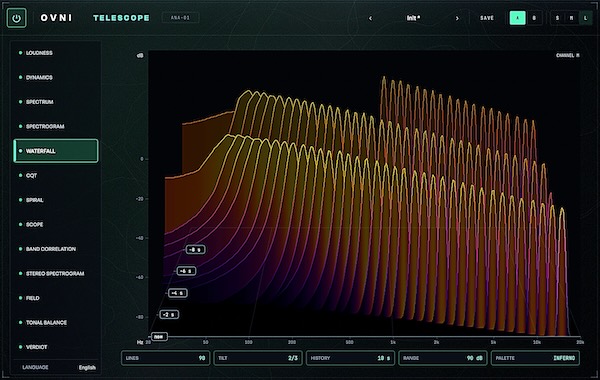Open the Spiral view
The width and height of the screenshot is (600, 380).
56,200
